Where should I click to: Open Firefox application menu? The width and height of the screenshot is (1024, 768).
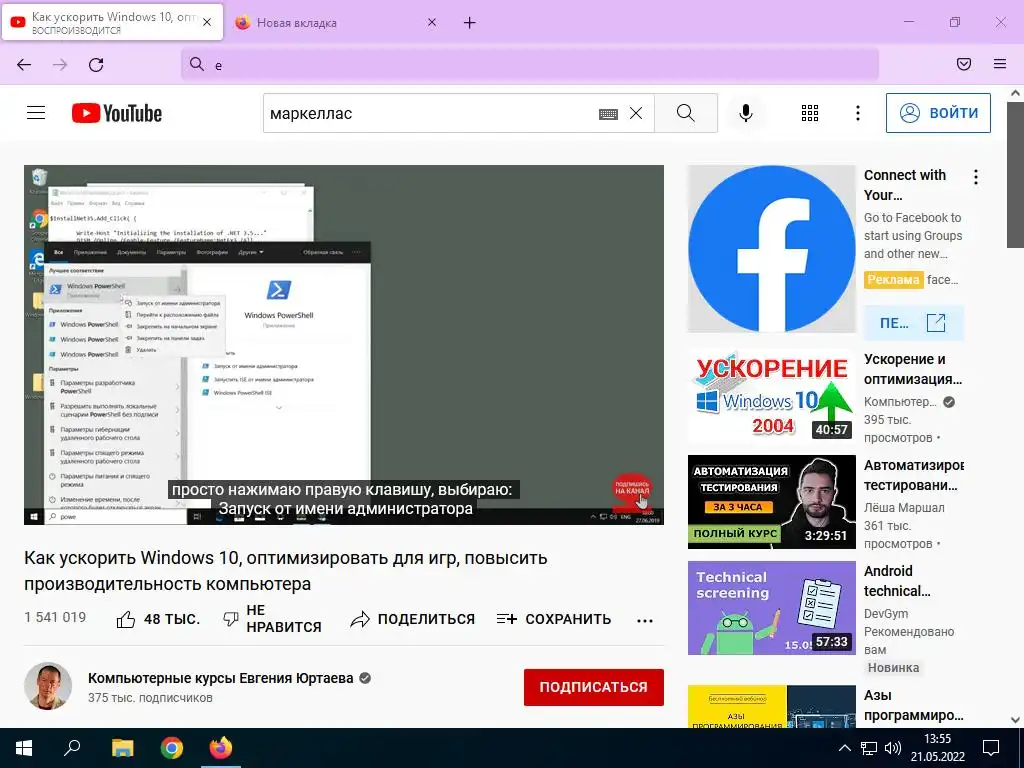coord(999,64)
